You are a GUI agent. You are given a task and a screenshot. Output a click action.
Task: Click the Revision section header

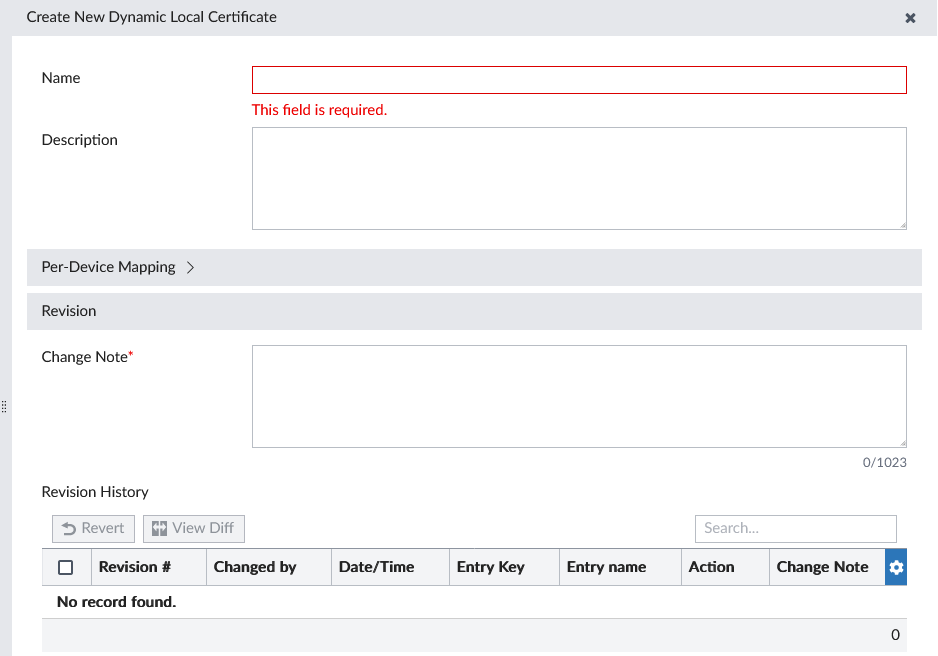[x=474, y=311]
